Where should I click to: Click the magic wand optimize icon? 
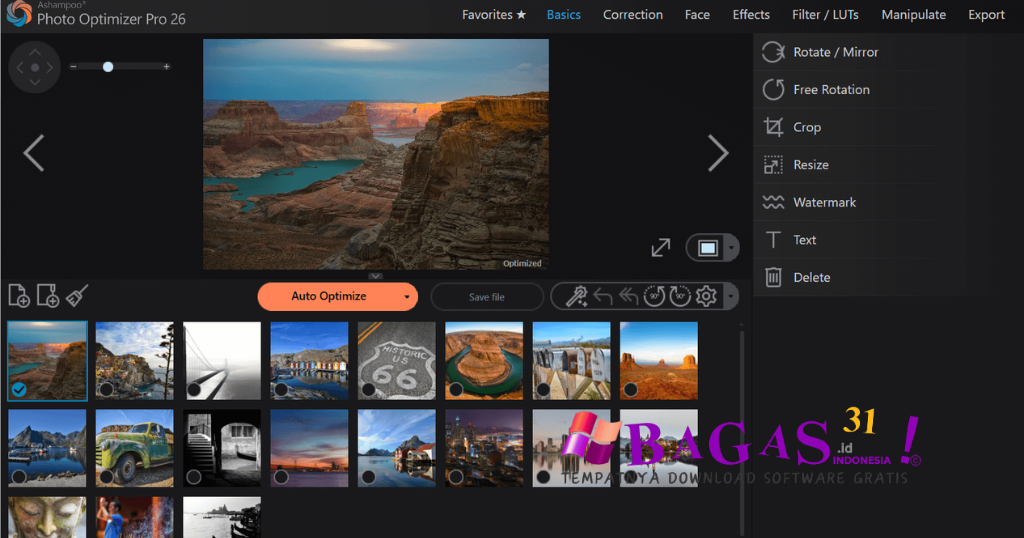pyautogui.click(x=576, y=296)
